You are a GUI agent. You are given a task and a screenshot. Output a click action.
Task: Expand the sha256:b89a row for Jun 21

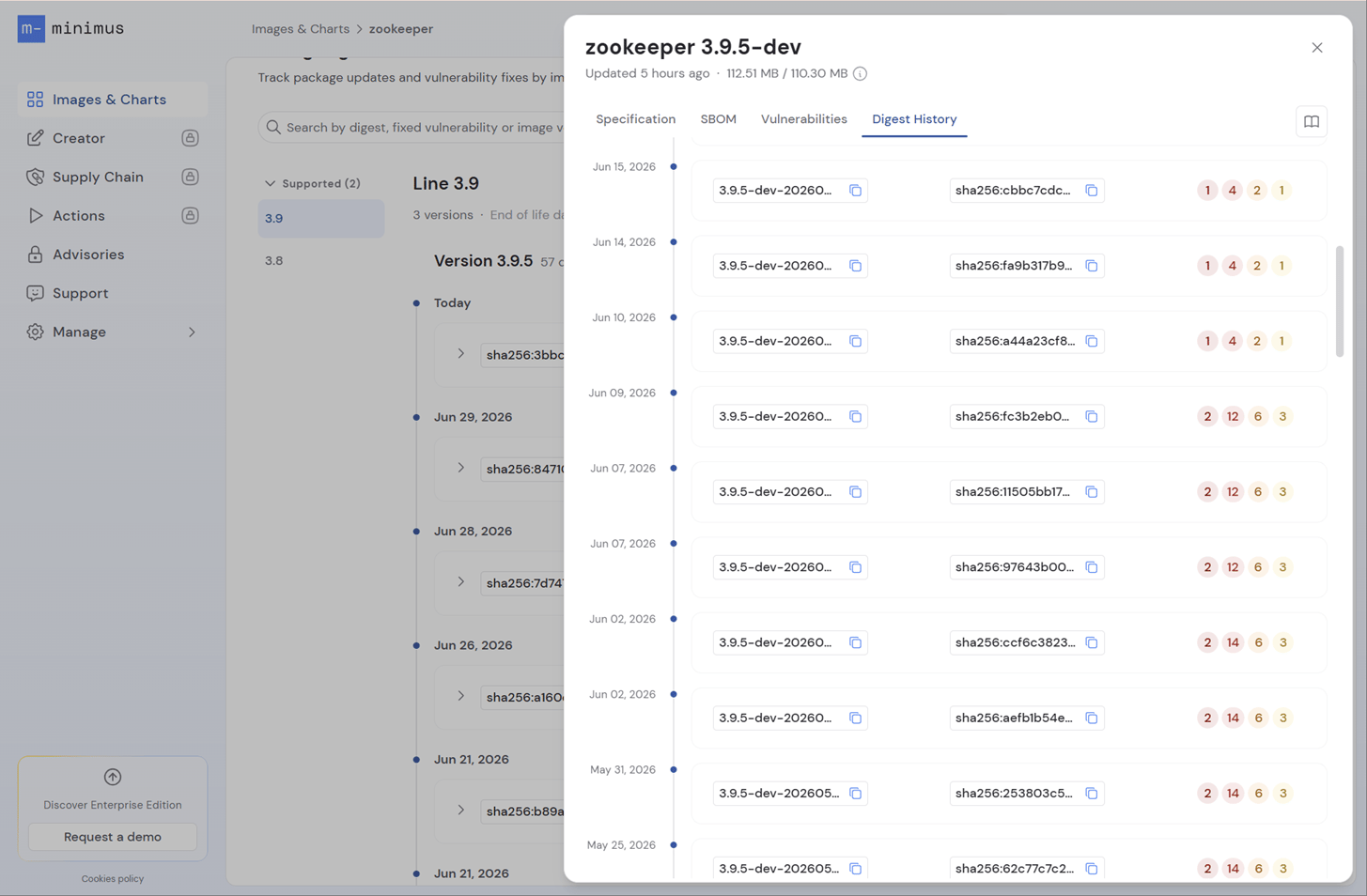460,810
